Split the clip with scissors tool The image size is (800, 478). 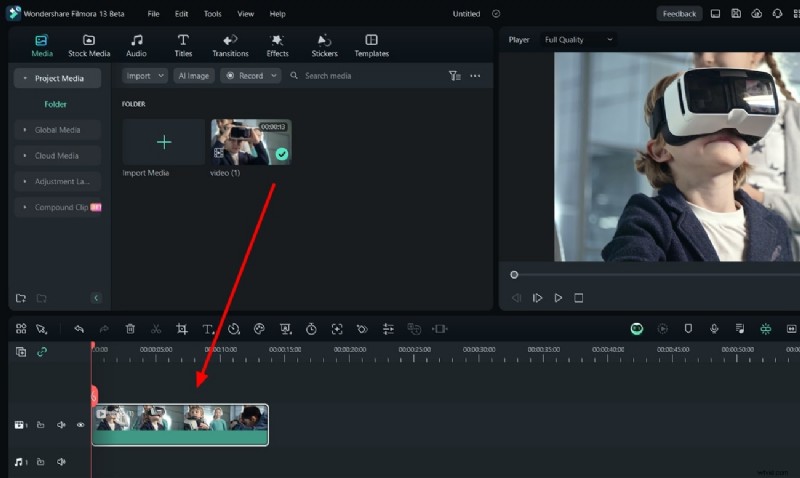click(x=156, y=329)
